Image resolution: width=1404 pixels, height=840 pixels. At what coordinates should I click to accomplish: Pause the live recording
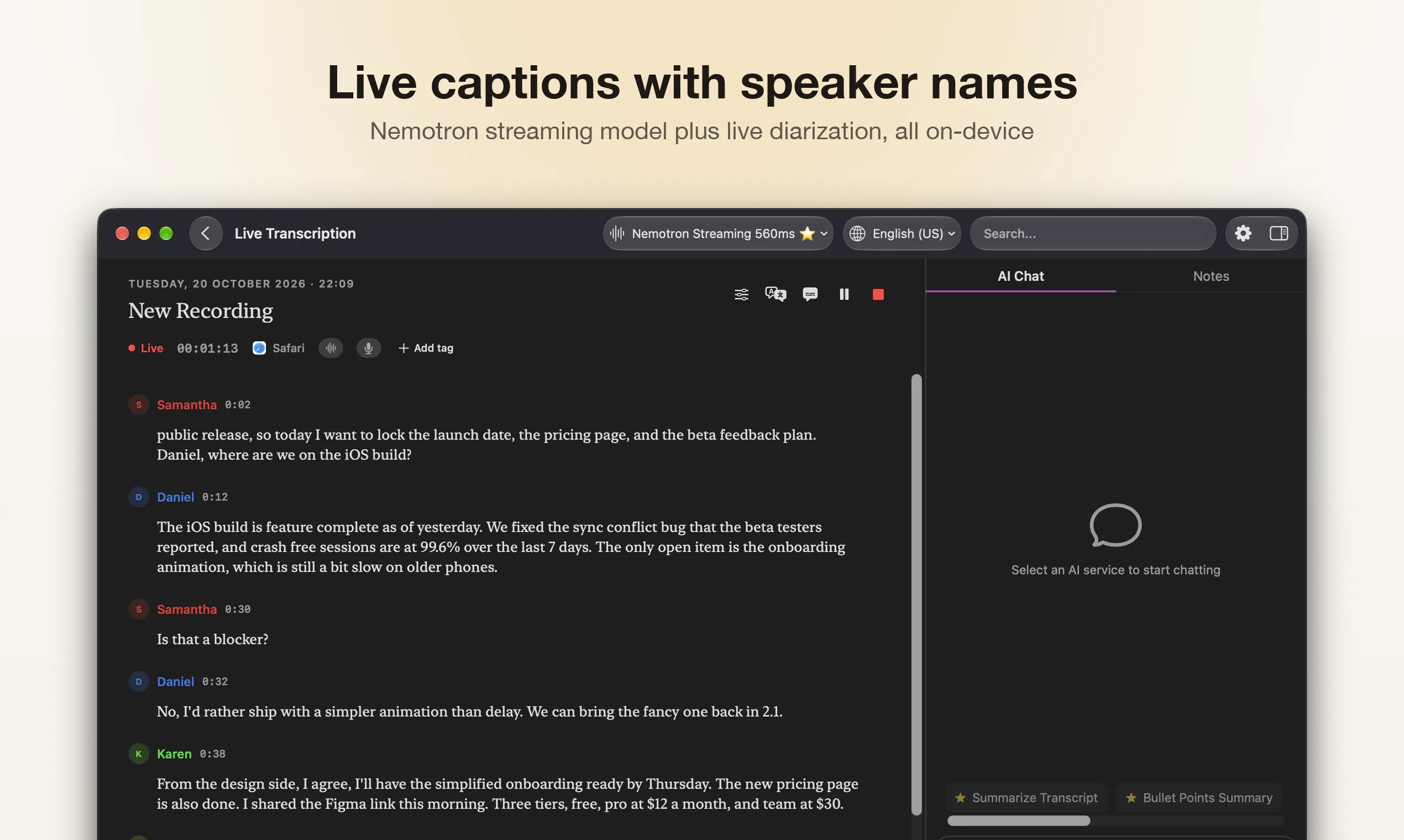tap(844, 295)
